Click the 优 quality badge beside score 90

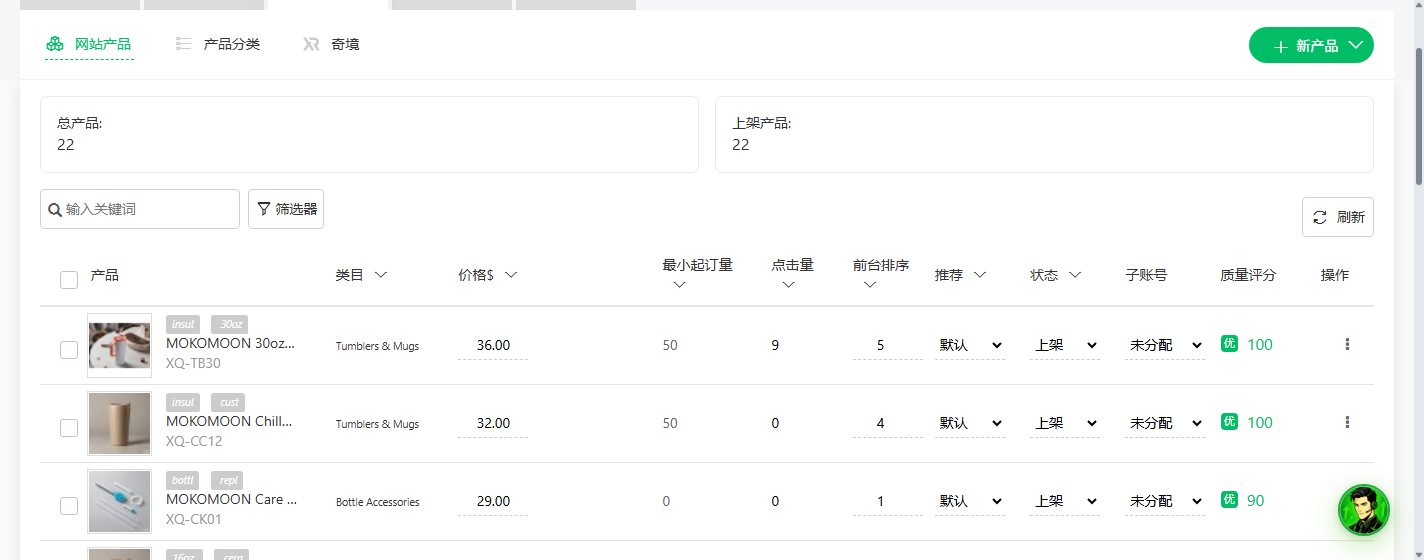tap(1229, 500)
